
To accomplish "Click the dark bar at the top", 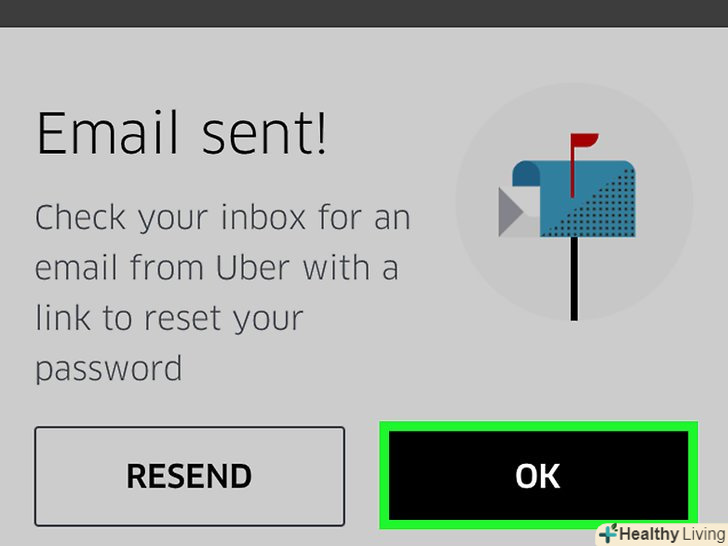I will (364, 13).
